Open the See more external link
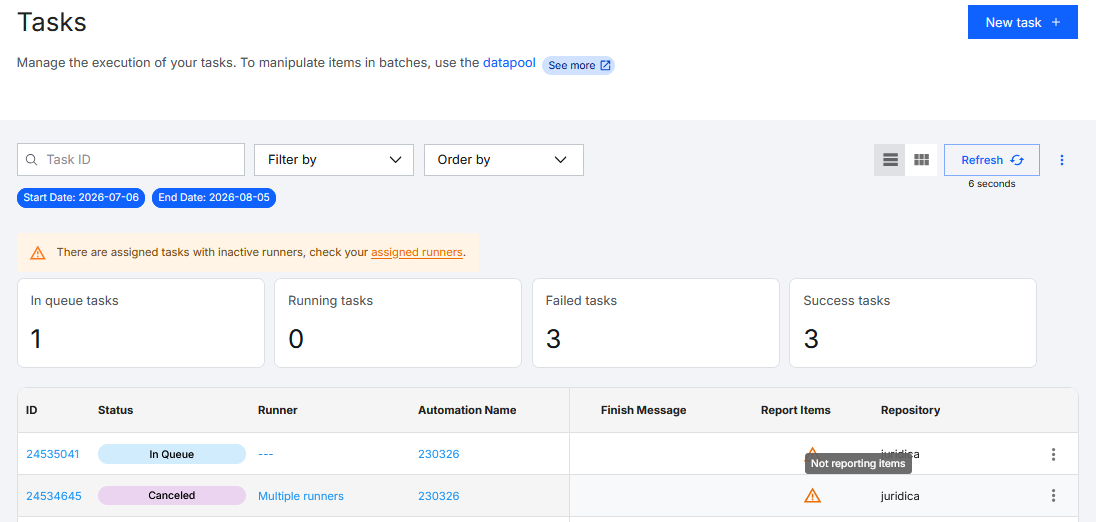The image size is (1096, 522). (579, 65)
